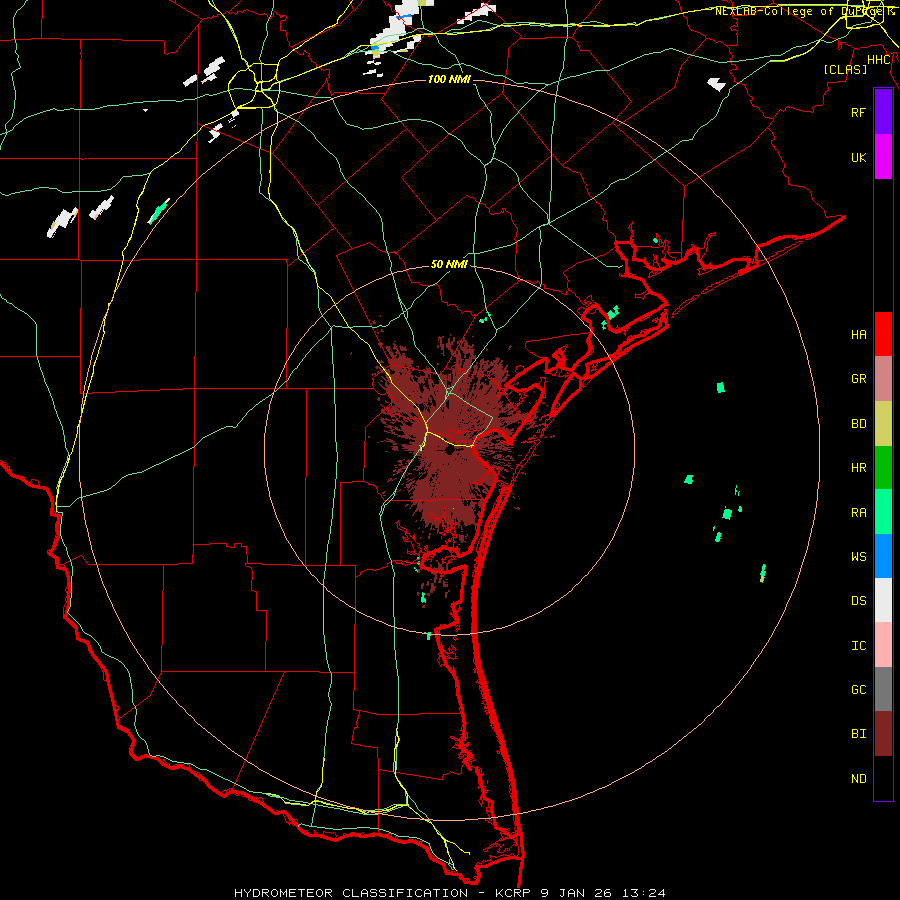Click the "BI" legend label
The height and width of the screenshot is (900, 900).
tap(858, 734)
